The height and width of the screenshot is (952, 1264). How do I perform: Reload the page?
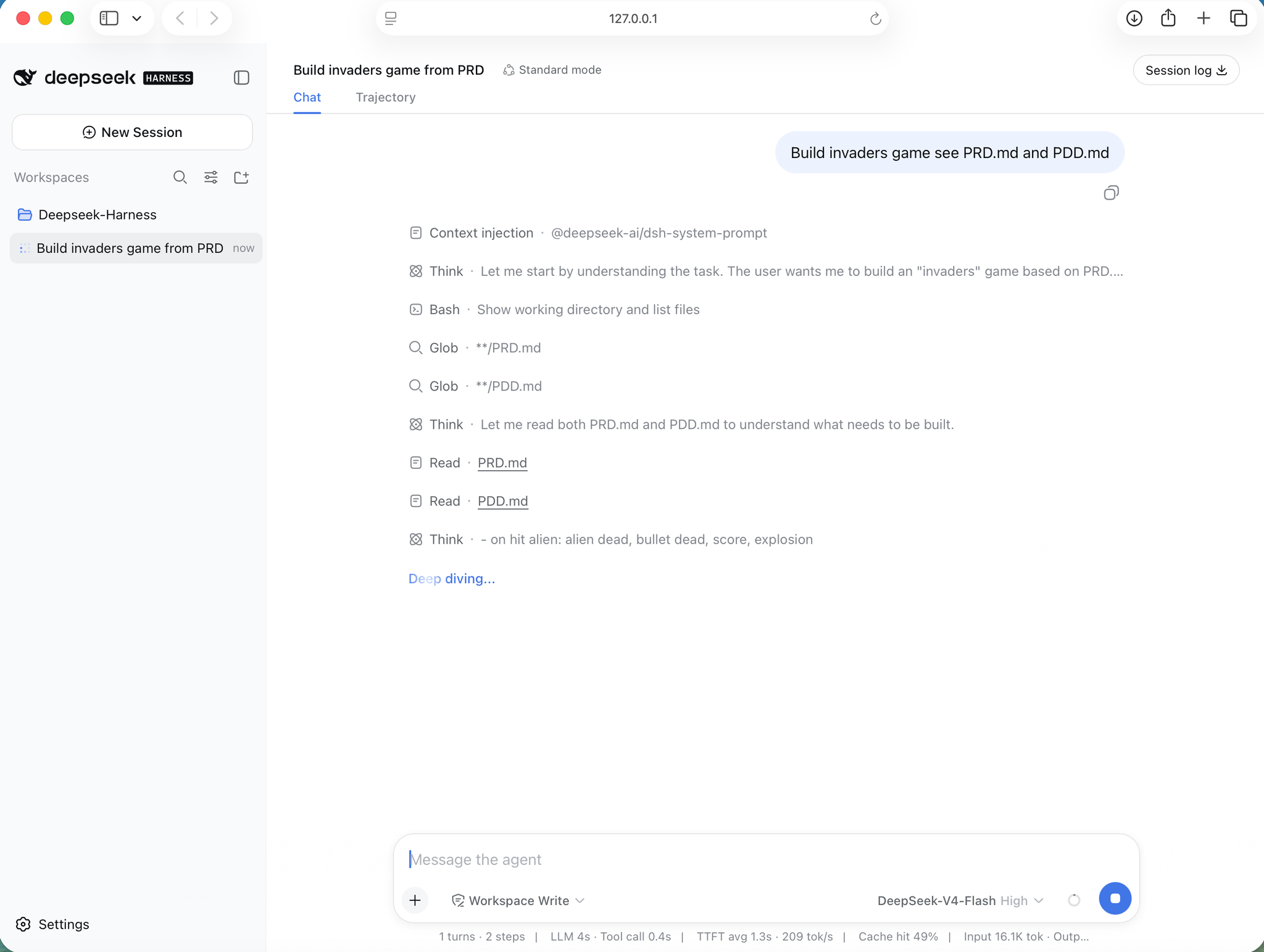tap(875, 19)
